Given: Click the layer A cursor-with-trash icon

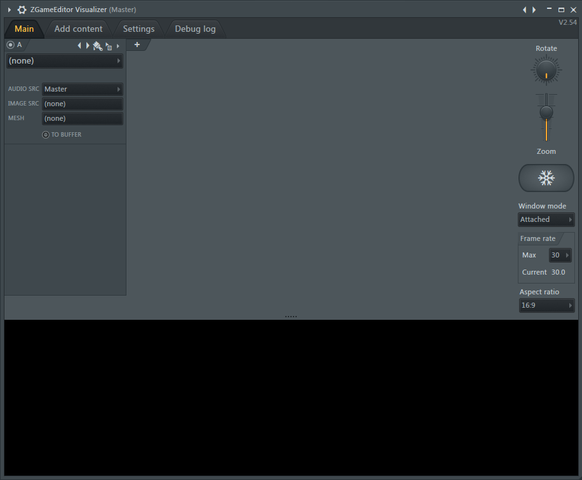Looking at the screenshot, I should 109,46.
